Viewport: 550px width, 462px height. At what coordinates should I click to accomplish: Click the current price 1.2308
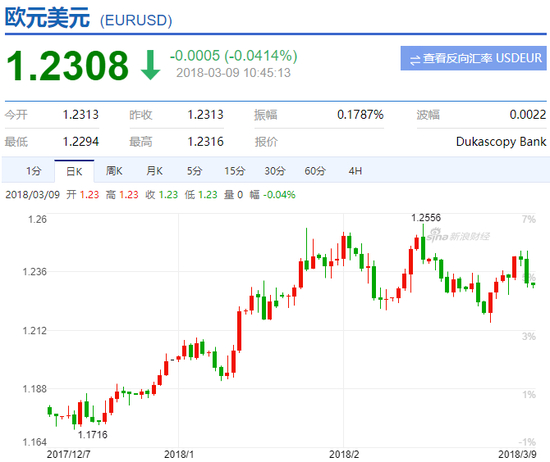[x=68, y=66]
